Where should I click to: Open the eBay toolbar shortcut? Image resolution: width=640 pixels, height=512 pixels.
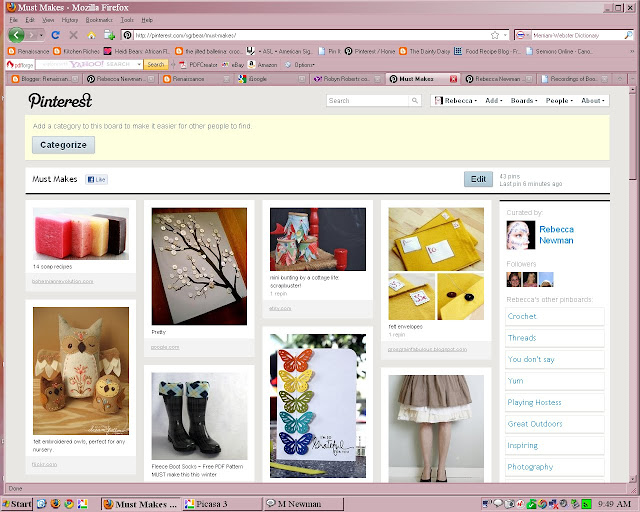(x=233, y=65)
